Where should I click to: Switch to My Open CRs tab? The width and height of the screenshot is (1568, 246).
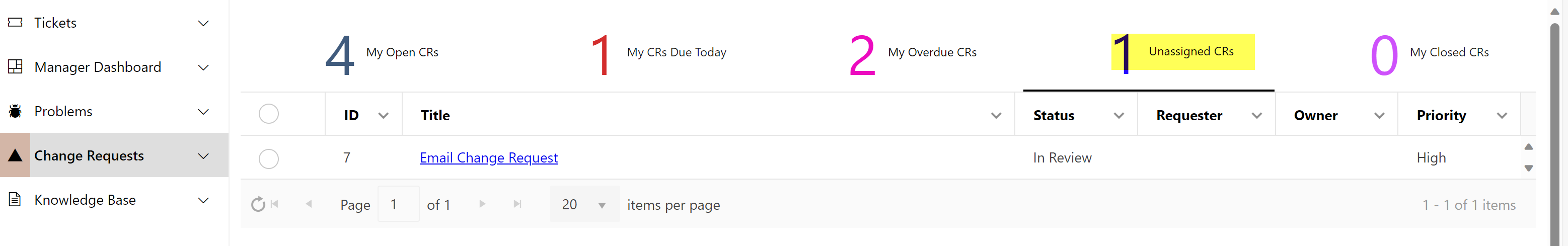(382, 54)
